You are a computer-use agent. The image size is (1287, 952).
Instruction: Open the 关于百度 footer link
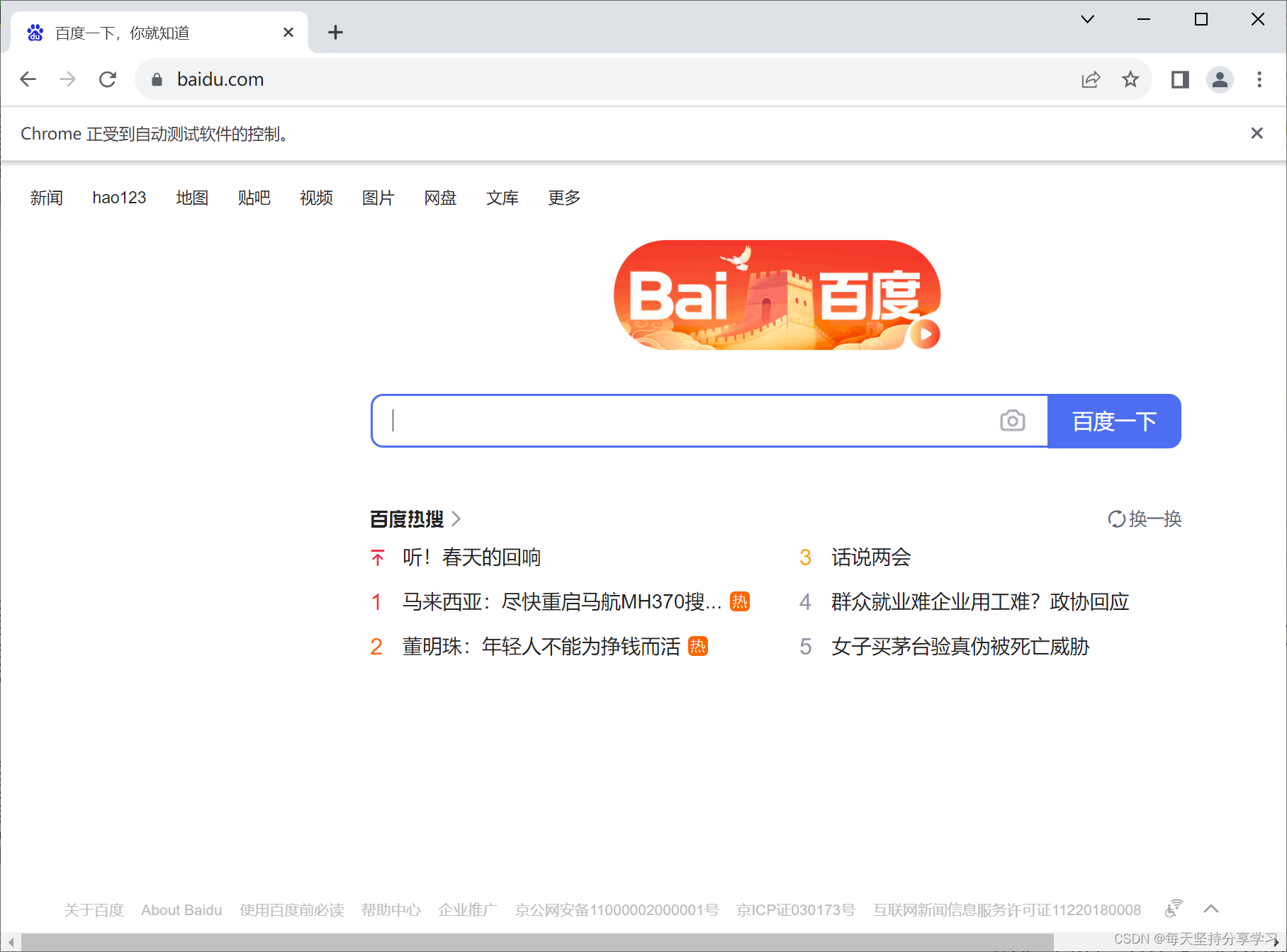94,909
